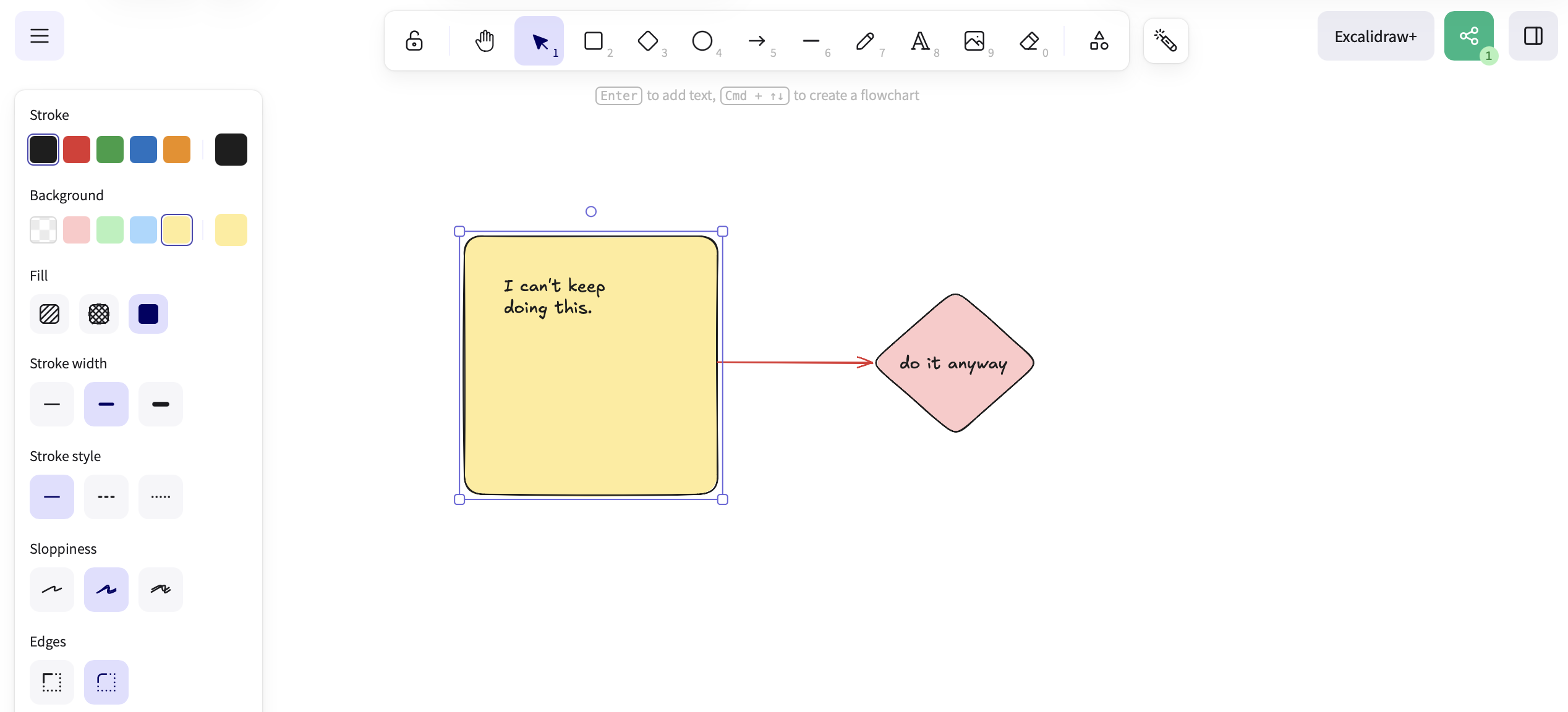Toggle the library sidebar panel

[x=1533, y=36]
